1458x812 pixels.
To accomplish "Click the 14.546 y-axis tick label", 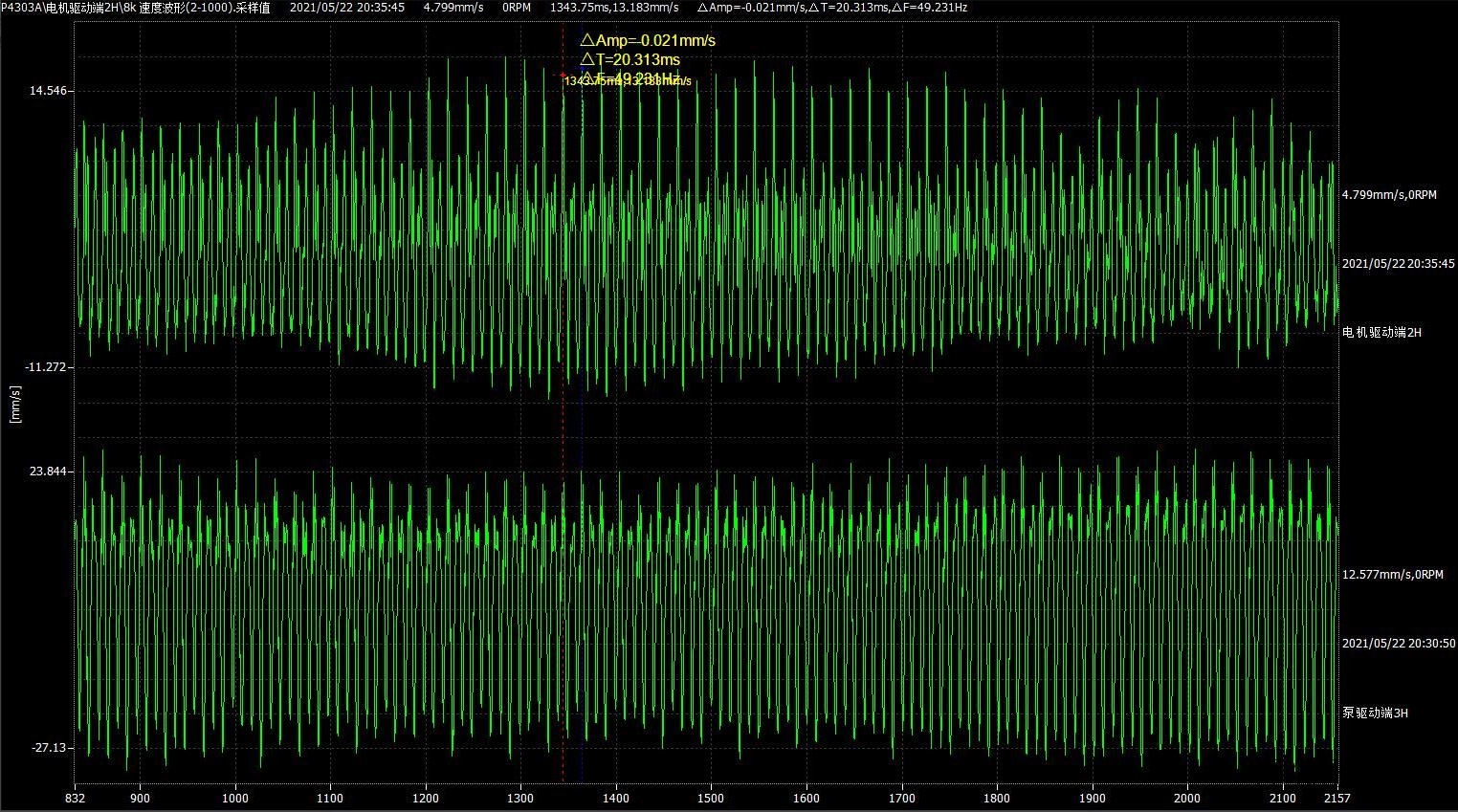I will (x=48, y=91).
